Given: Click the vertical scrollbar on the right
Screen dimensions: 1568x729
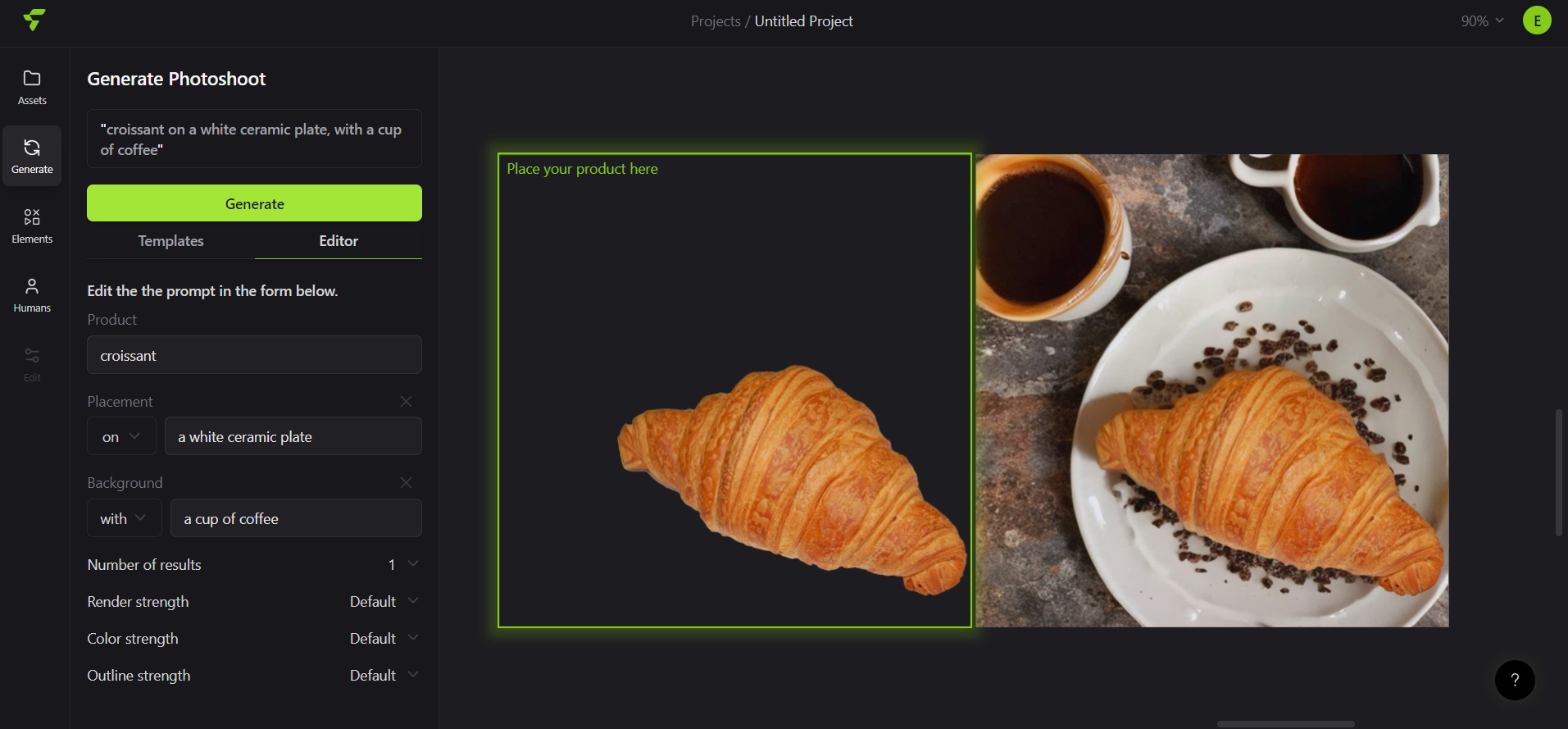Looking at the screenshot, I should click(1559, 472).
